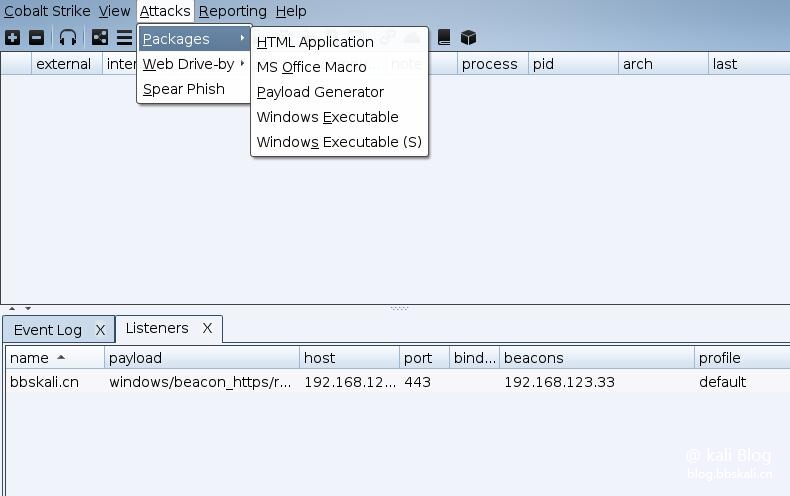The width and height of the screenshot is (790, 496).
Task: Collapse bottom pane with the down arrow
Action: click(x=28, y=308)
